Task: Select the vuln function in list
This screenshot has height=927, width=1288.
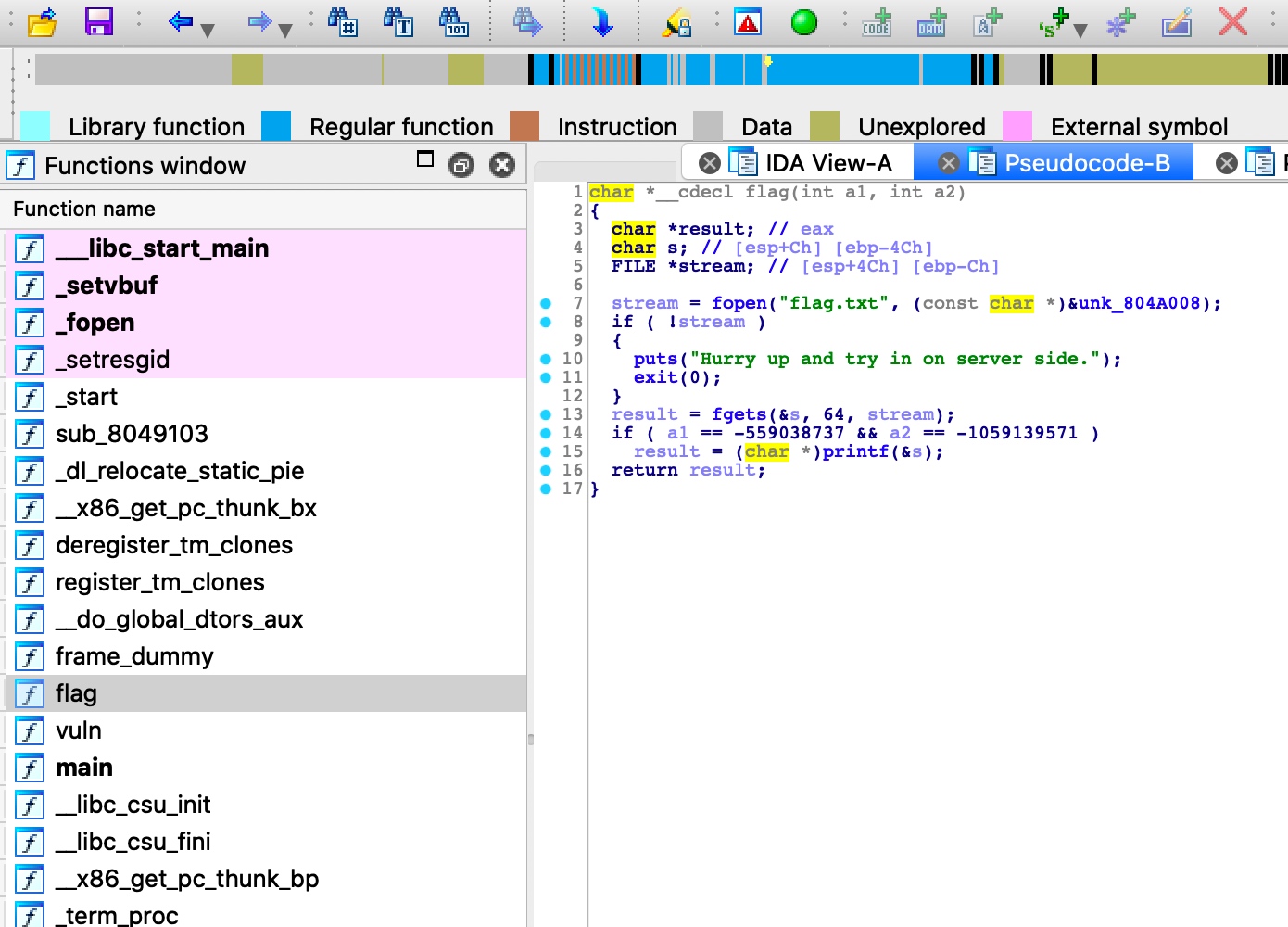Action: [79, 730]
